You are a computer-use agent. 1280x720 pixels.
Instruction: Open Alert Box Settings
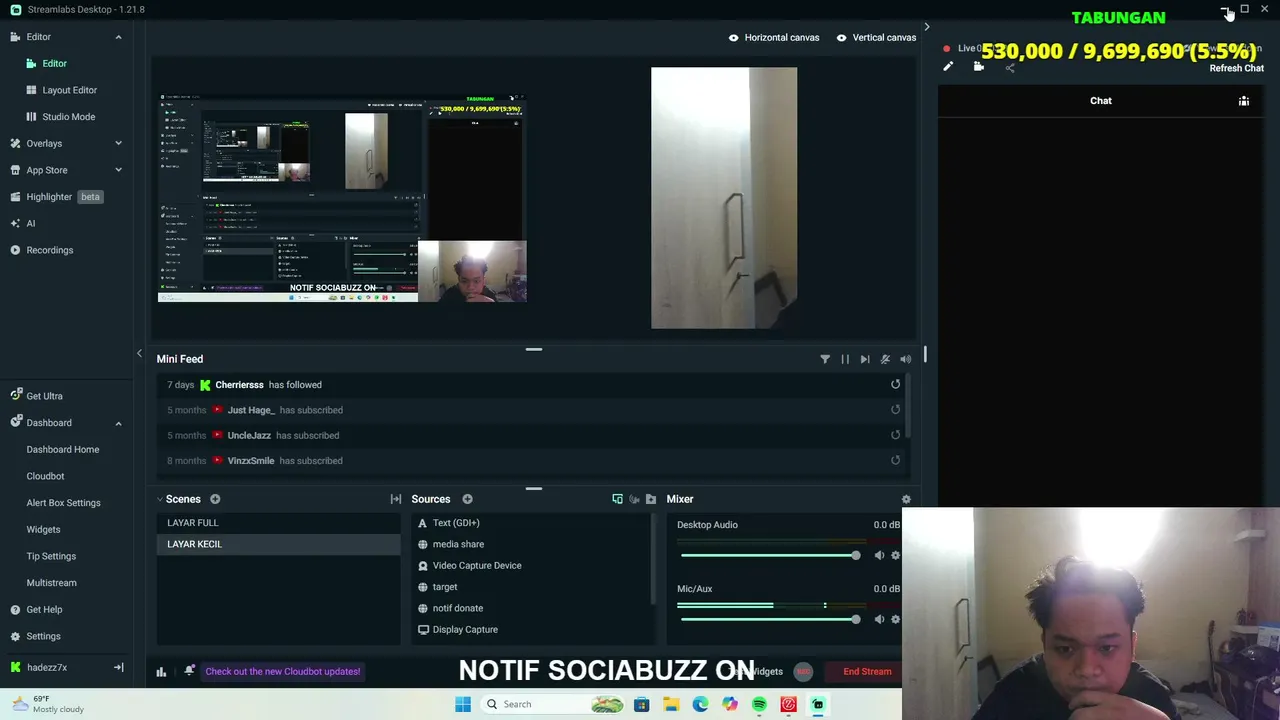63,503
